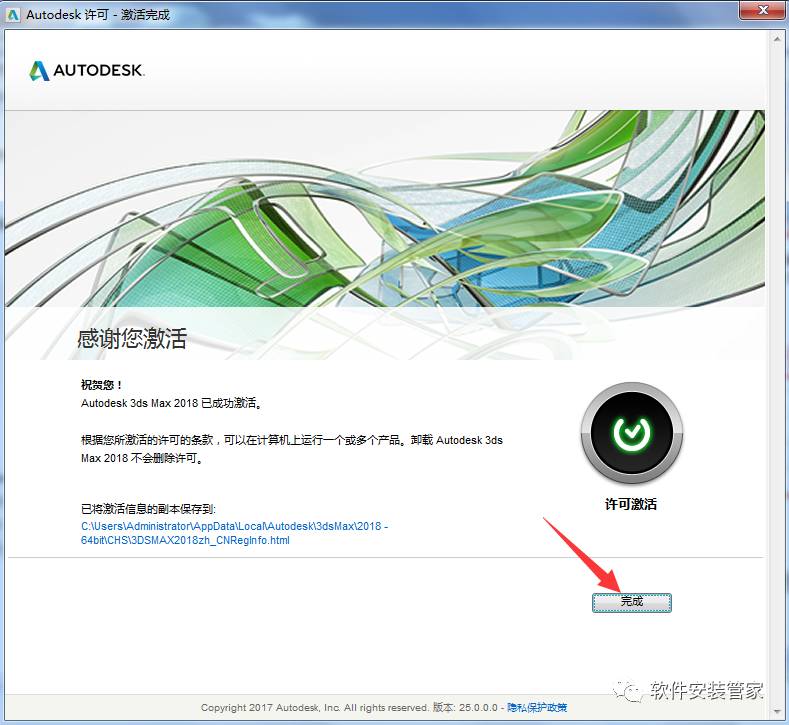789x725 pixels.
Task: Open the 隐私保护政策 link
Action: point(537,707)
